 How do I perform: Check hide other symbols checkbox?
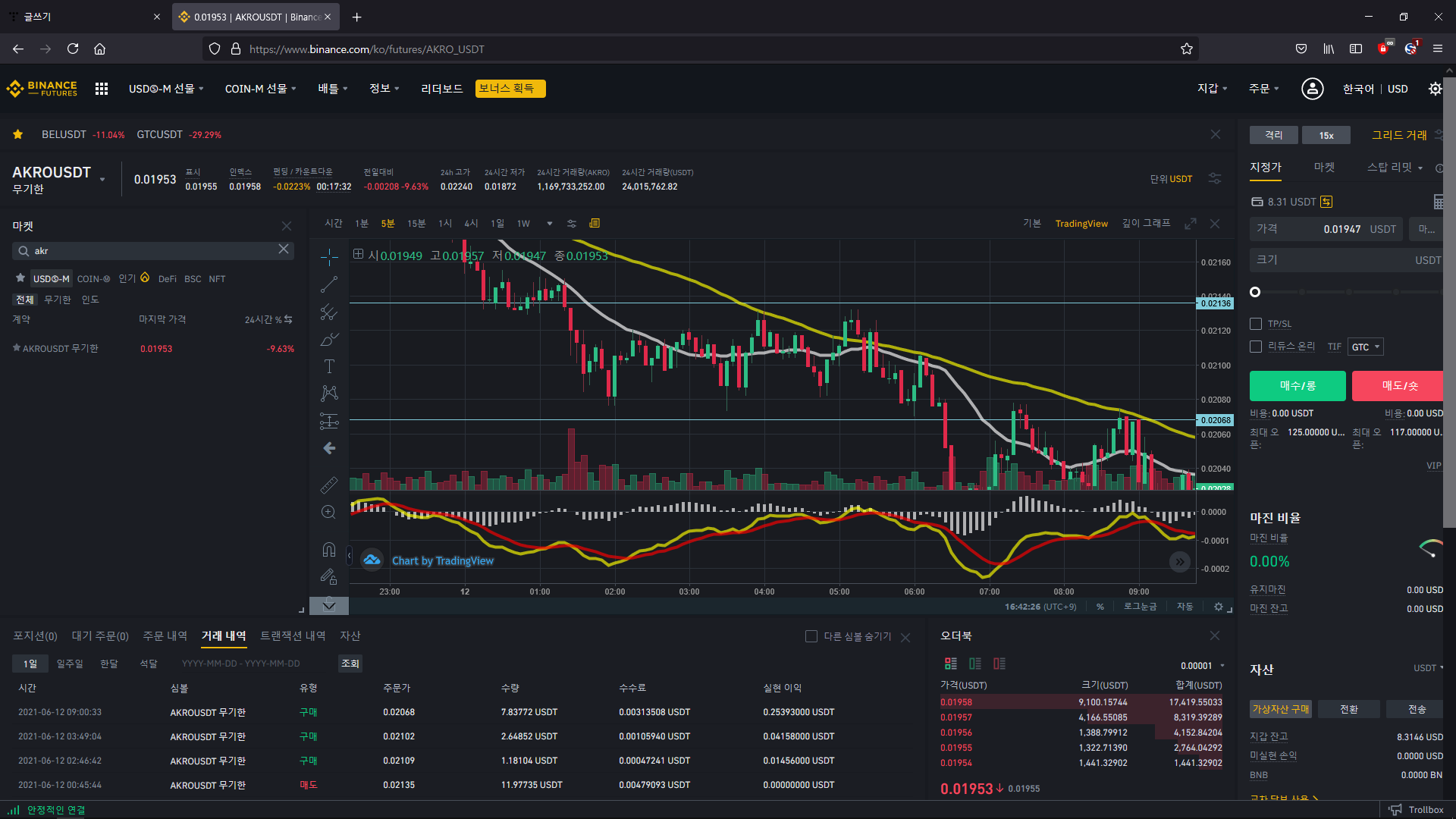coord(811,636)
